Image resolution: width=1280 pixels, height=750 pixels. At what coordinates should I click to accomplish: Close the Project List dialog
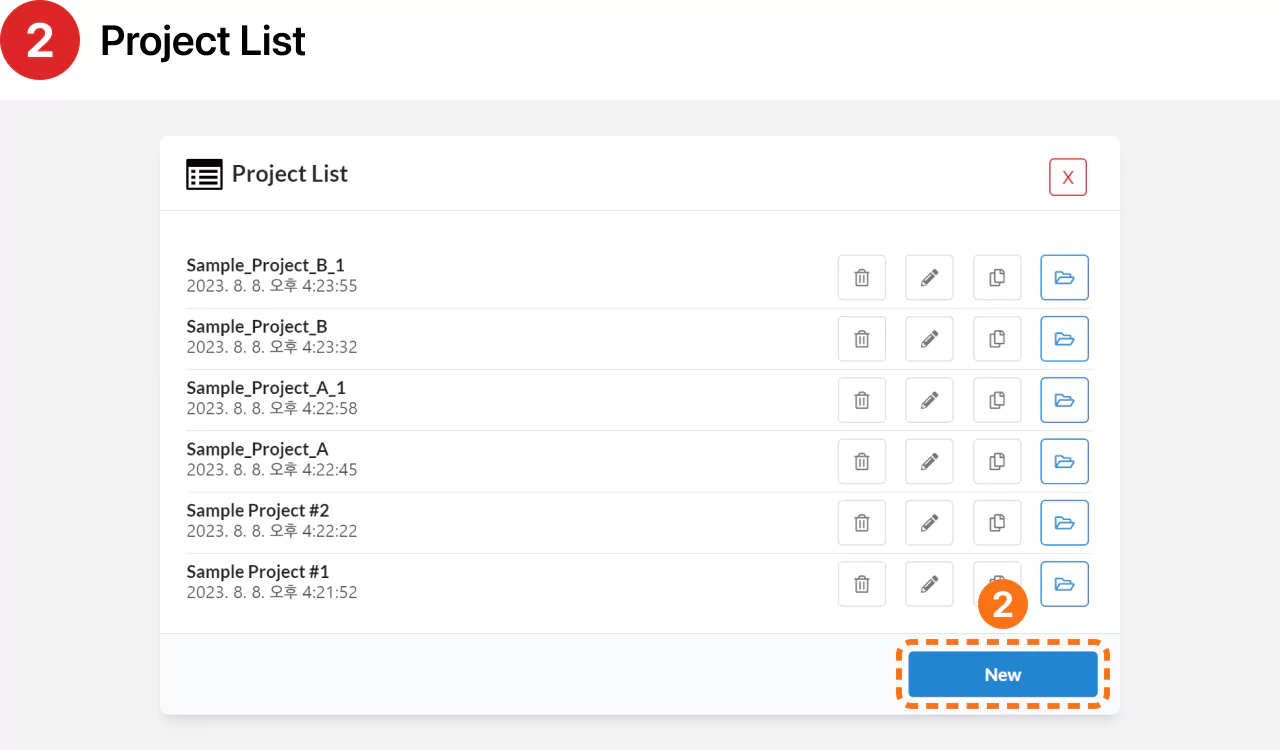tap(1067, 178)
